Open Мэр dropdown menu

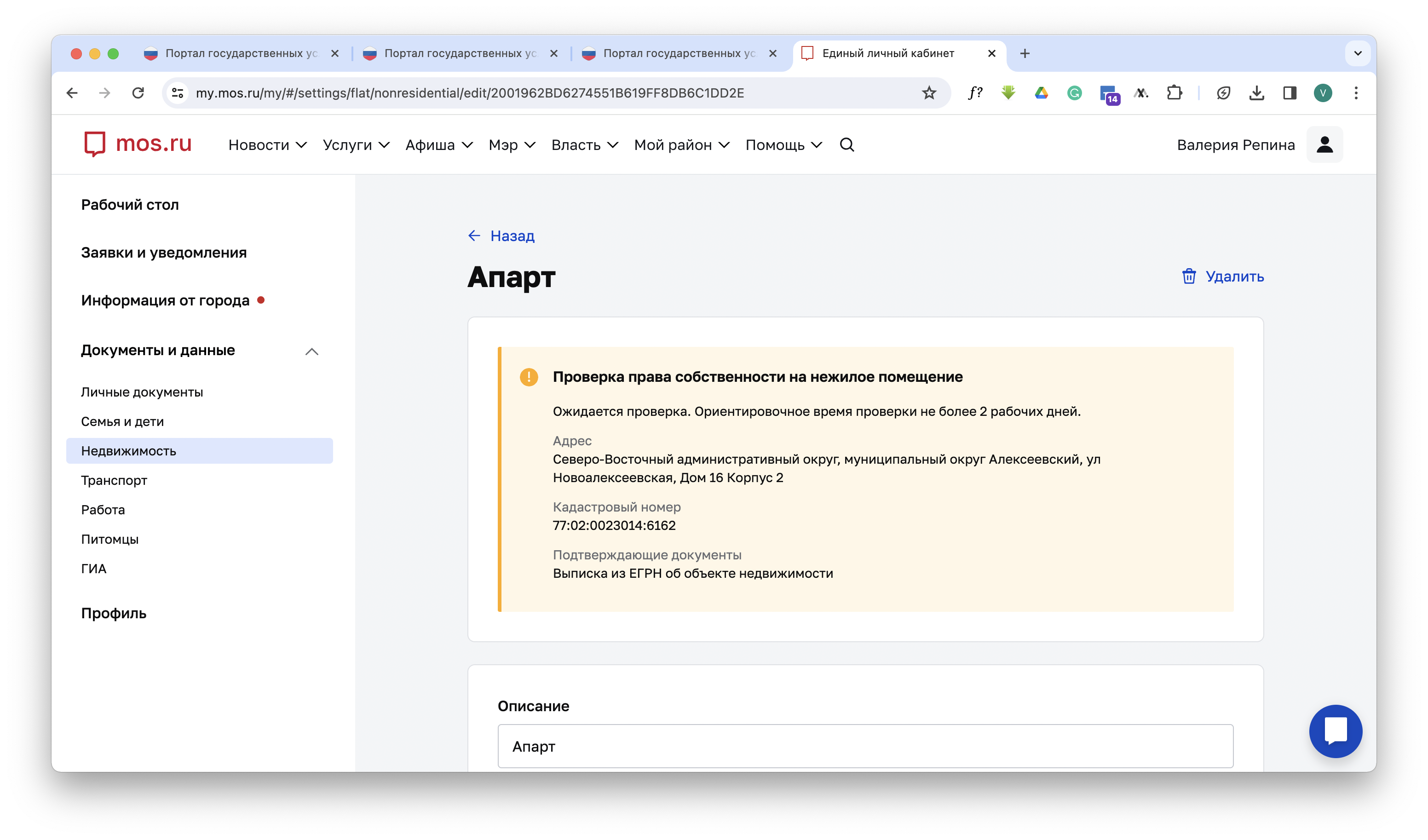coord(512,145)
